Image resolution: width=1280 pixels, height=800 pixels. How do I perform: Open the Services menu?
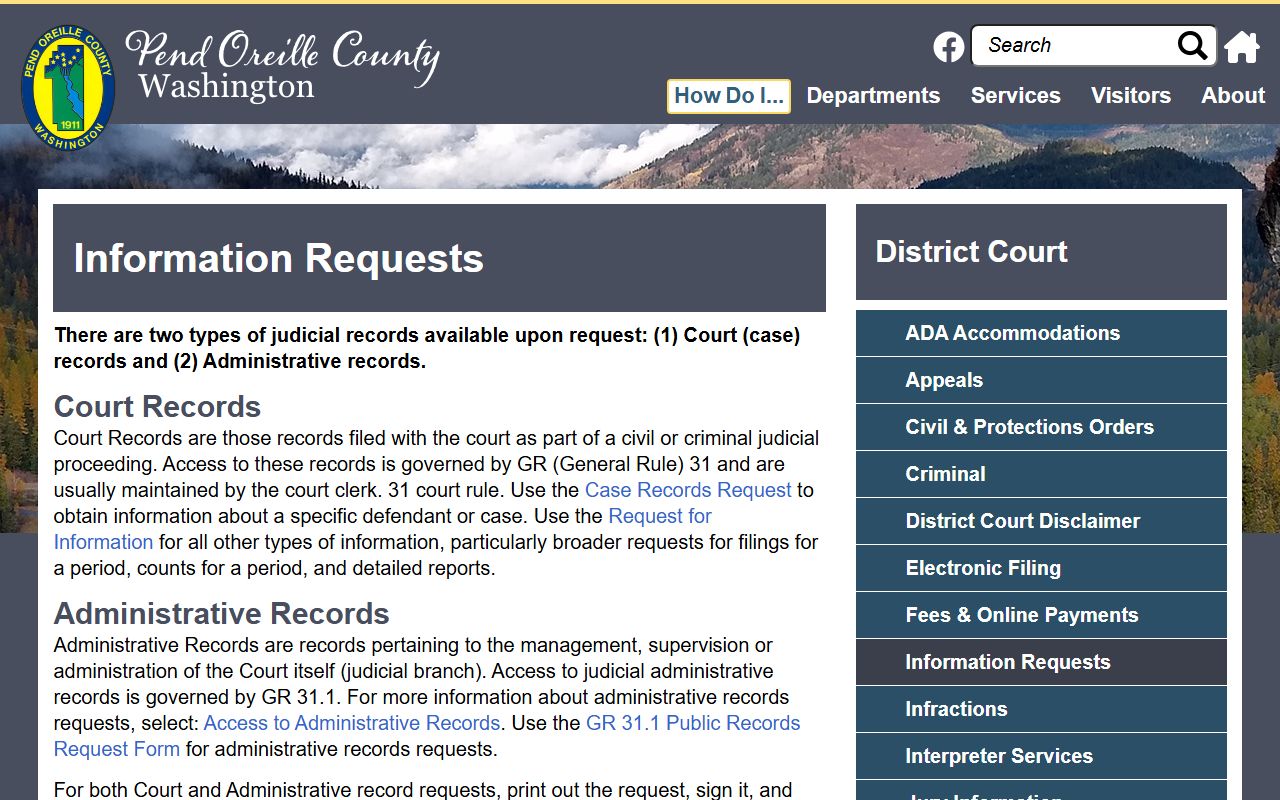[1015, 96]
